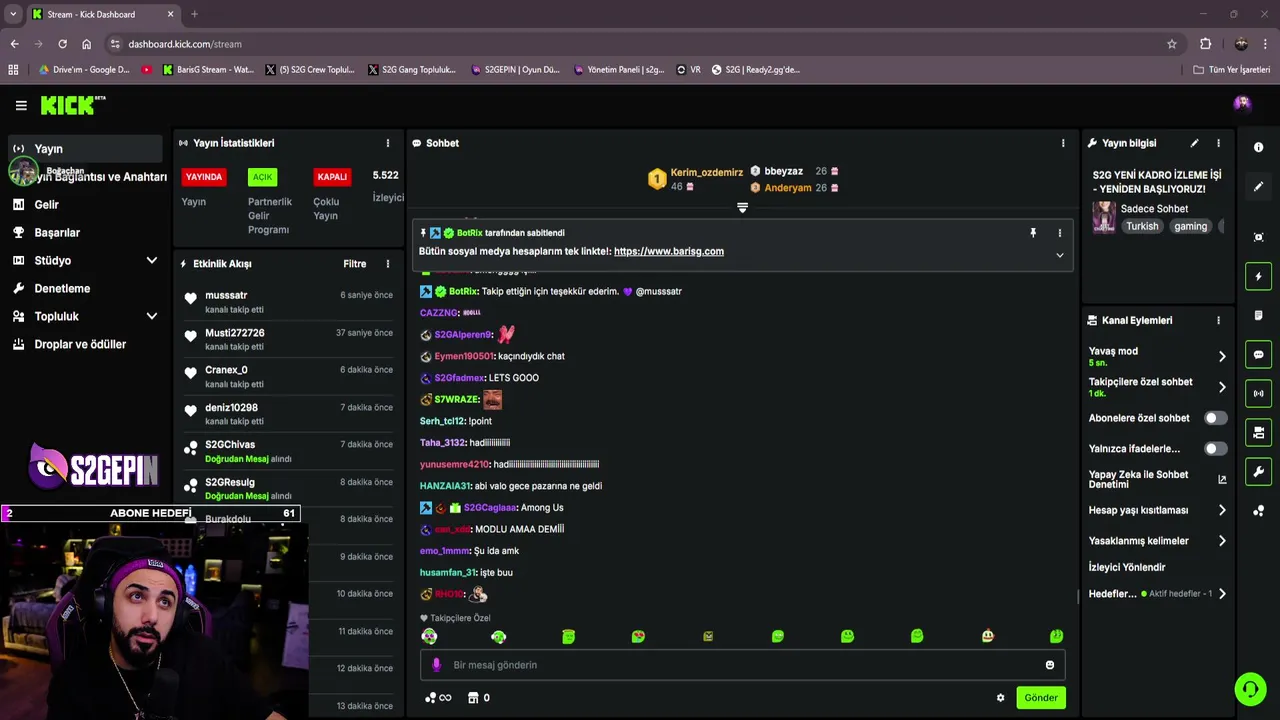Expand the chat leaderboard handle
This screenshot has width=1280, height=720.
tap(742, 208)
